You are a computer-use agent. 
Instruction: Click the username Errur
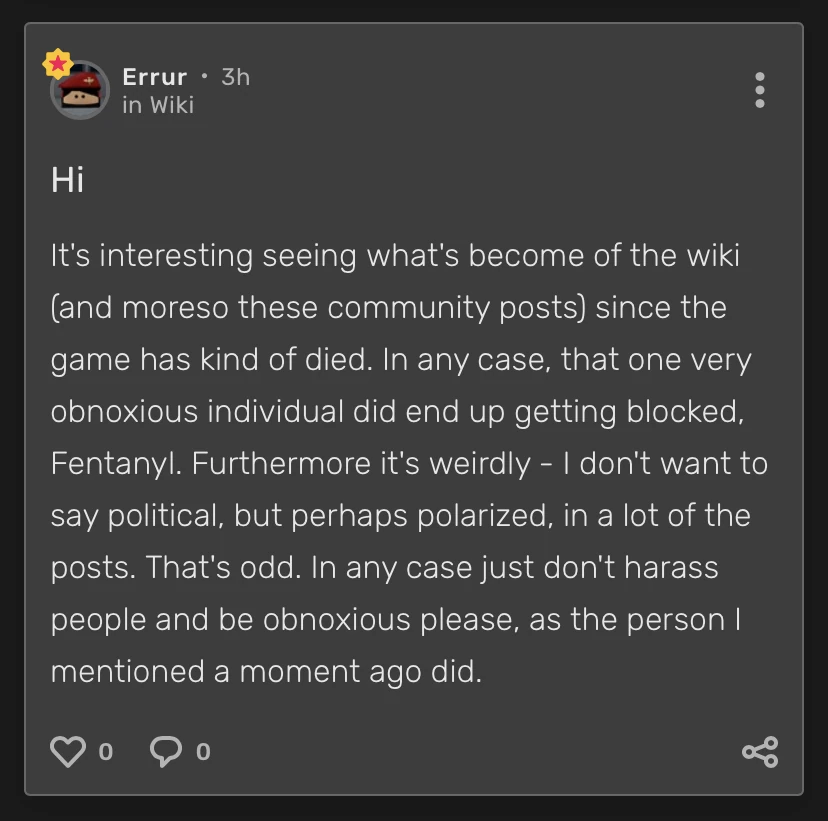[152, 76]
